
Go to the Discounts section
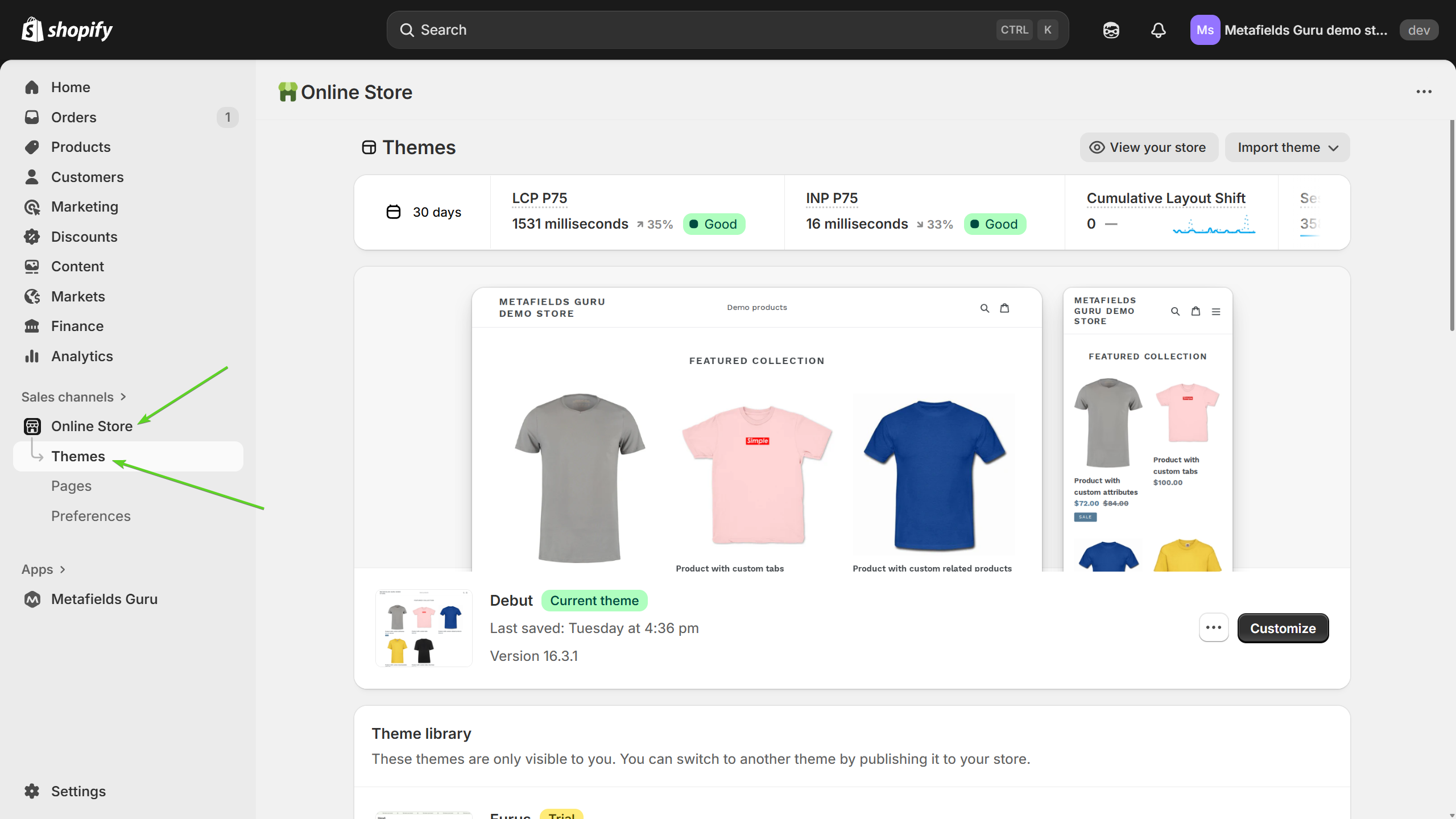click(84, 237)
